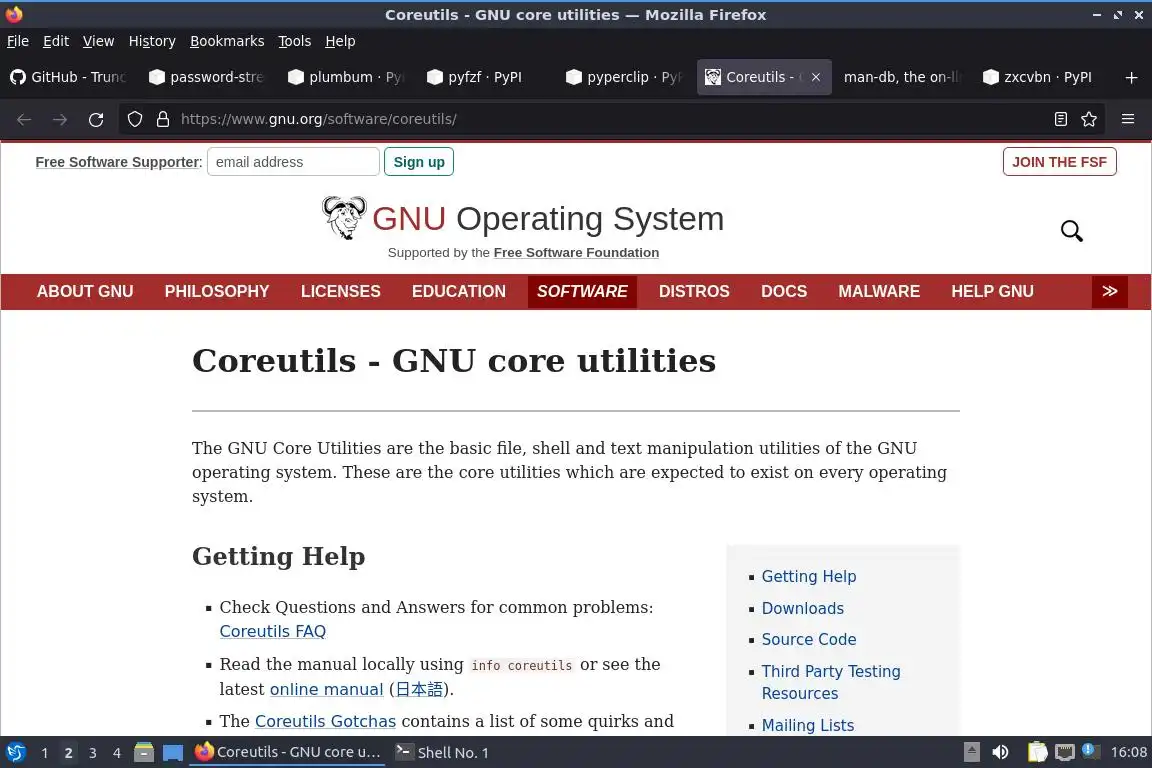1152x768 pixels.
Task: Click the forward navigation arrow
Action: coord(60,120)
